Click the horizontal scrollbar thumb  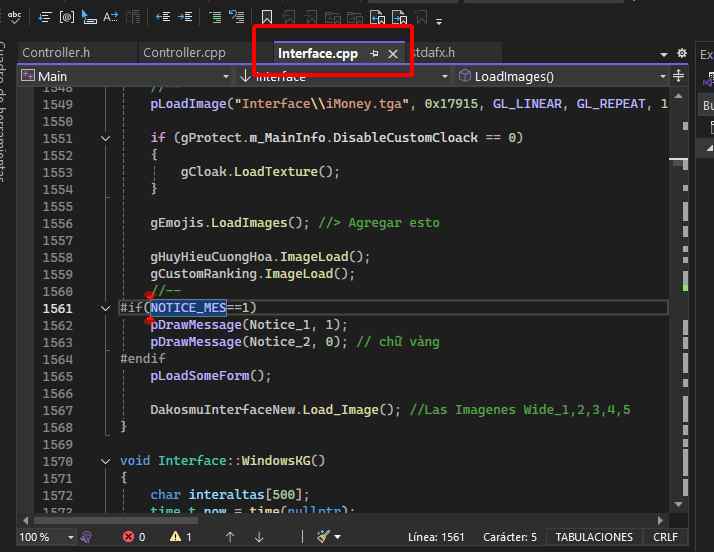click(x=116, y=520)
